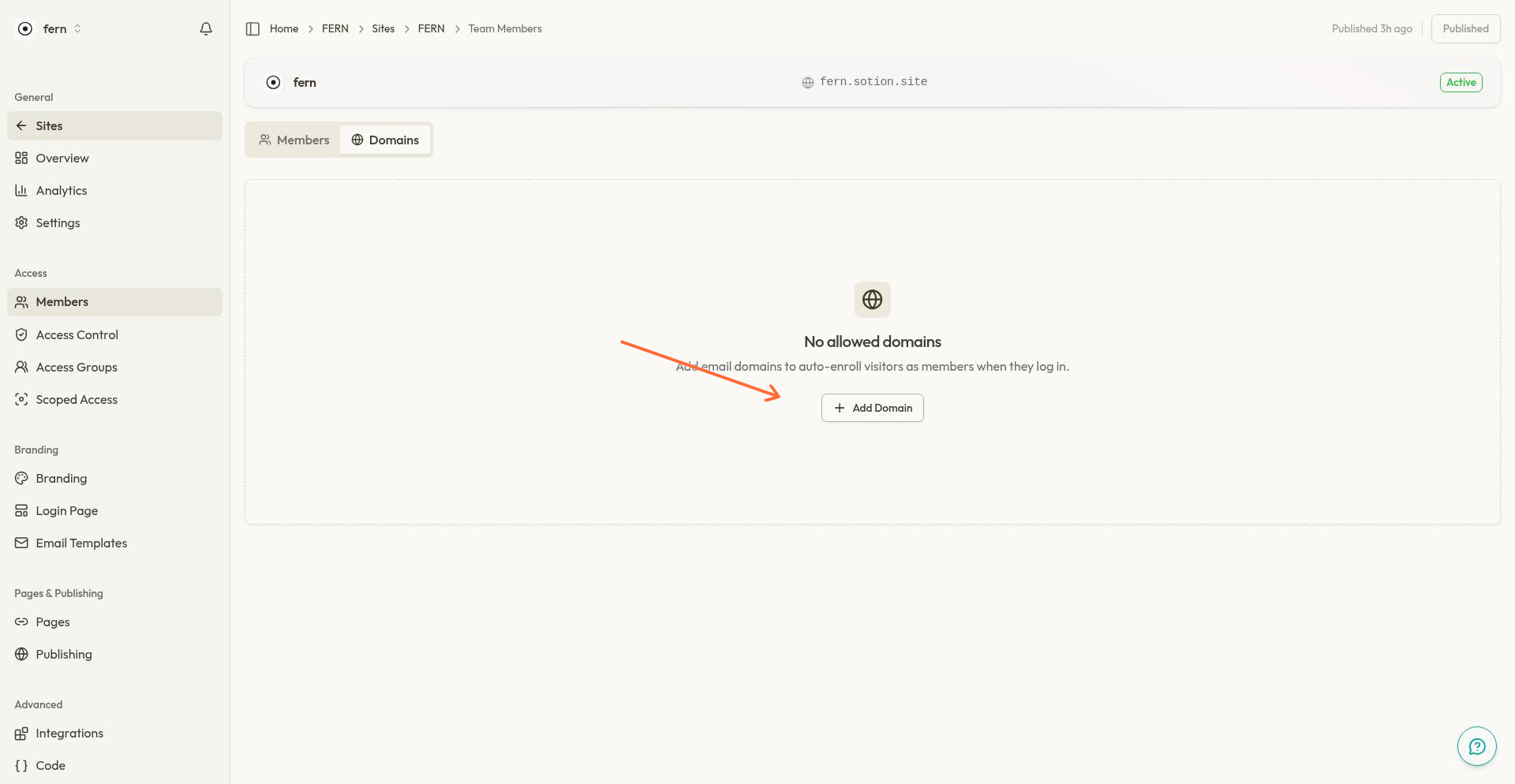This screenshot has width=1515, height=784.
Task: Click first FERN breadcrumb link
Action: (335, 28)
